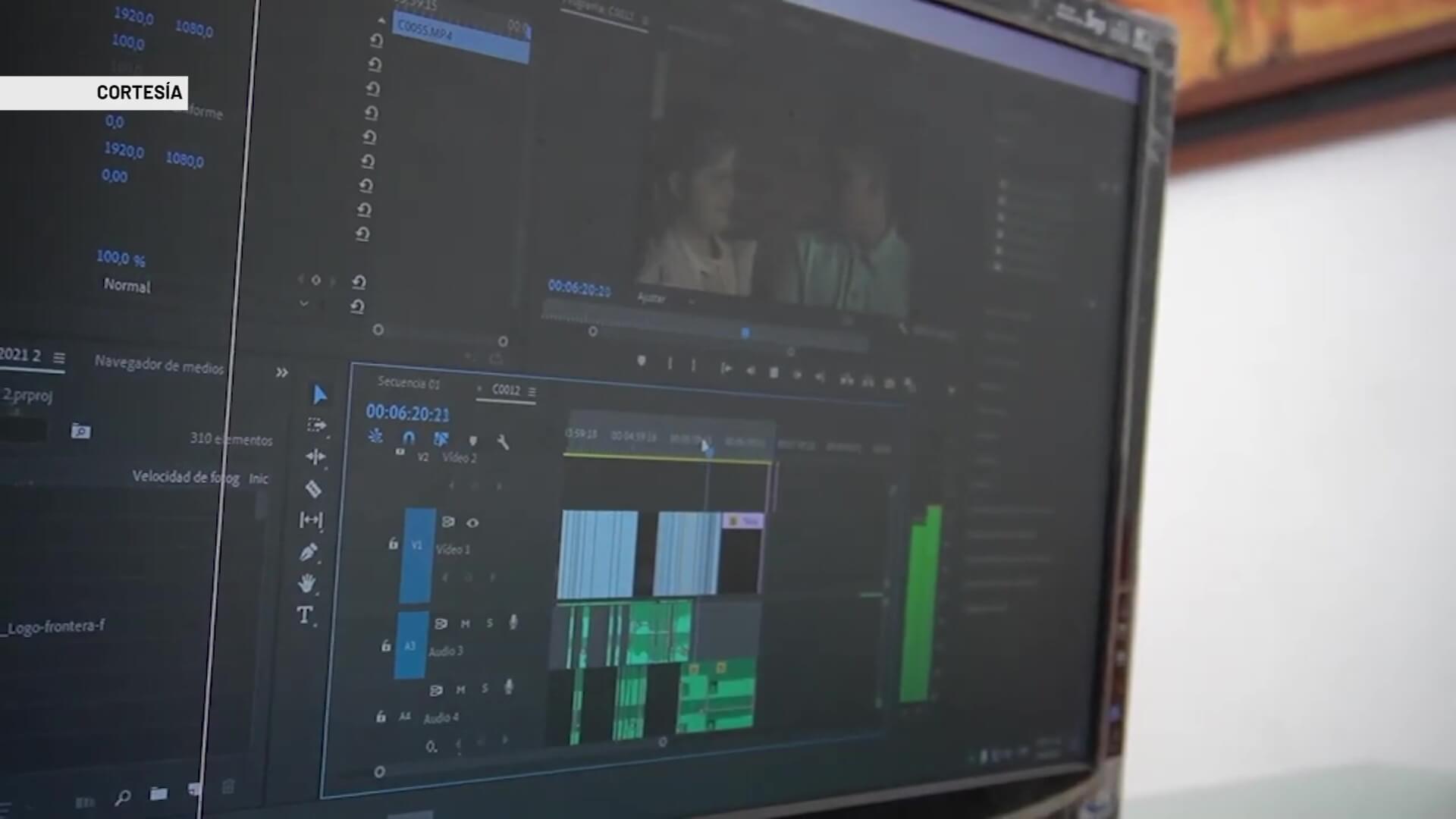Click Stop/Play toggle in program monitor

(x=773, y=372)
